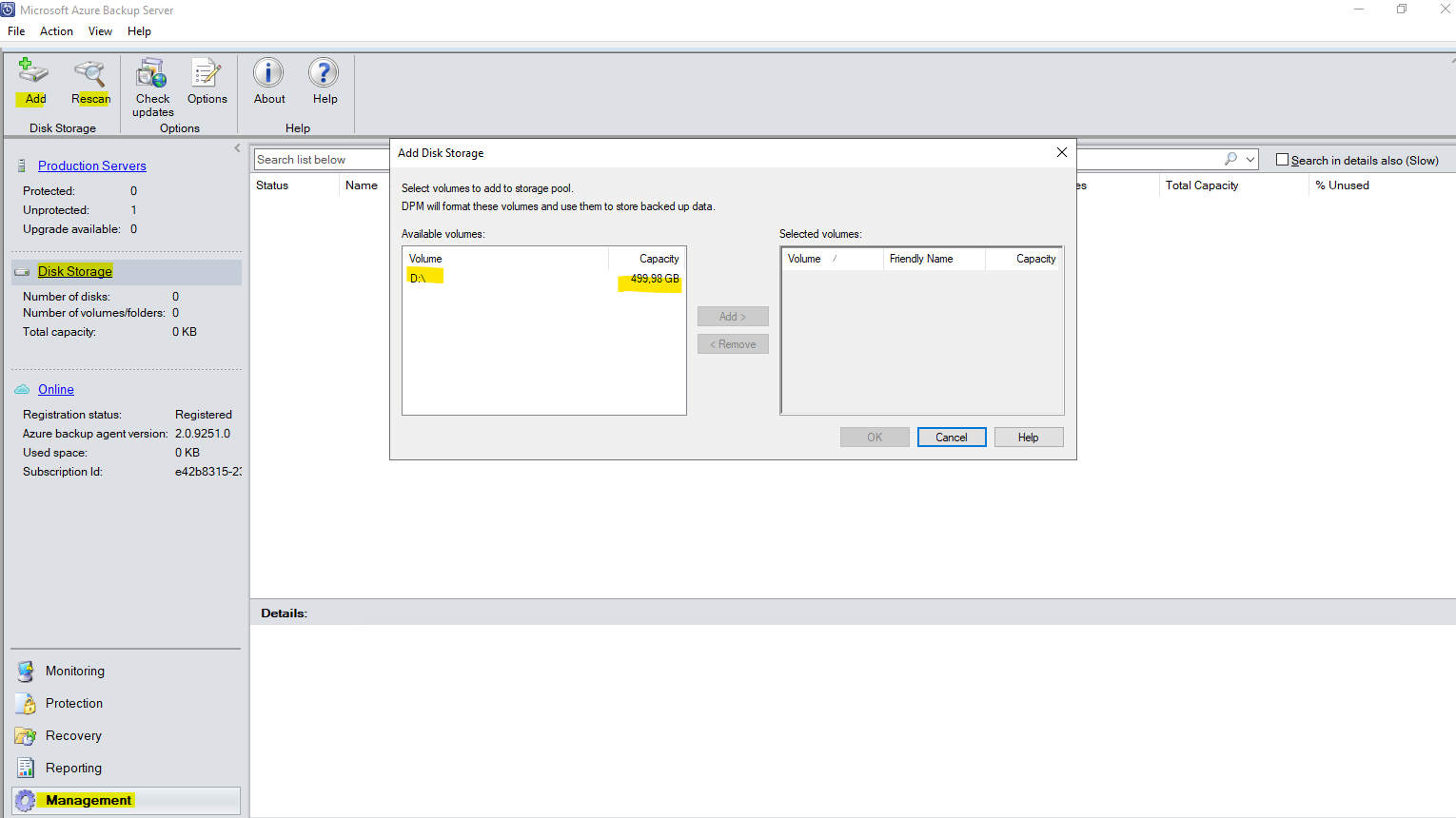This screenshot has width=1456, height=818.
Task: Sort available volumes by Volume header
Action: coord(505,259)
